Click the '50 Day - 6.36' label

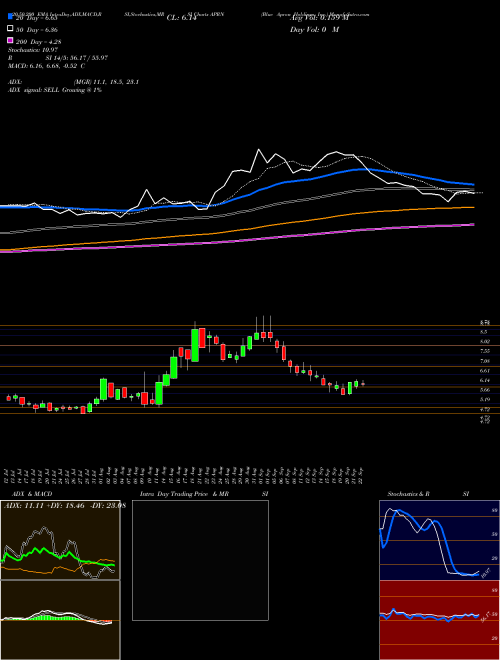pyautogui.click(x=37, y=30)
